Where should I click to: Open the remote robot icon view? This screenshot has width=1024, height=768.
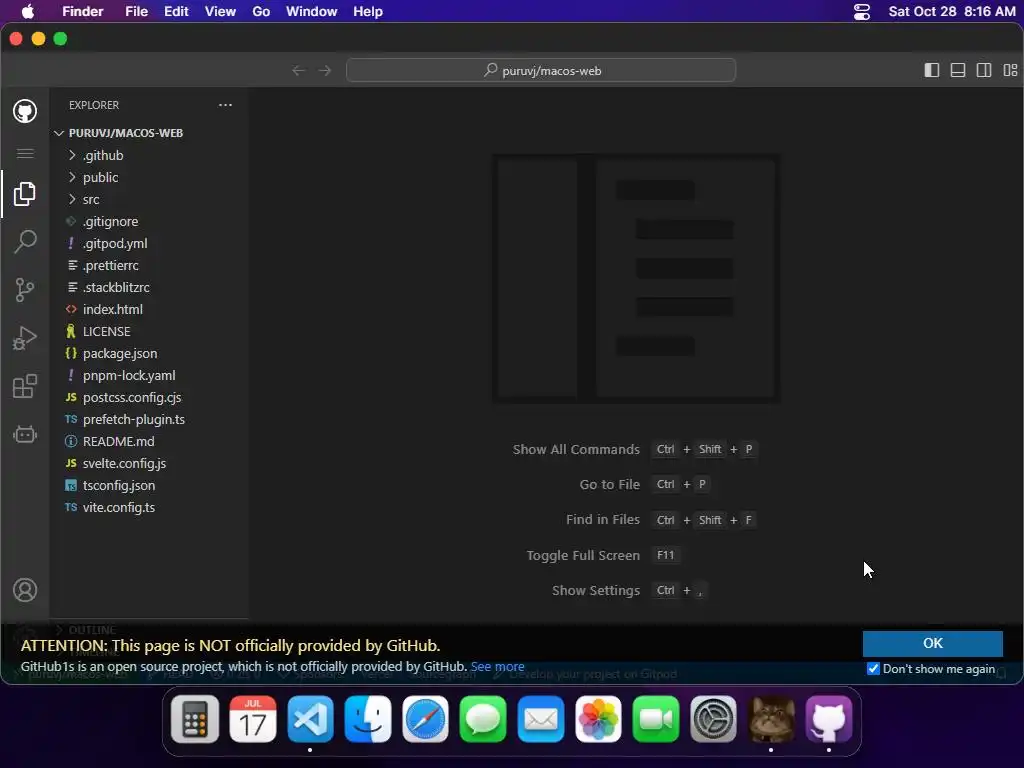click(x=25, y=434)
